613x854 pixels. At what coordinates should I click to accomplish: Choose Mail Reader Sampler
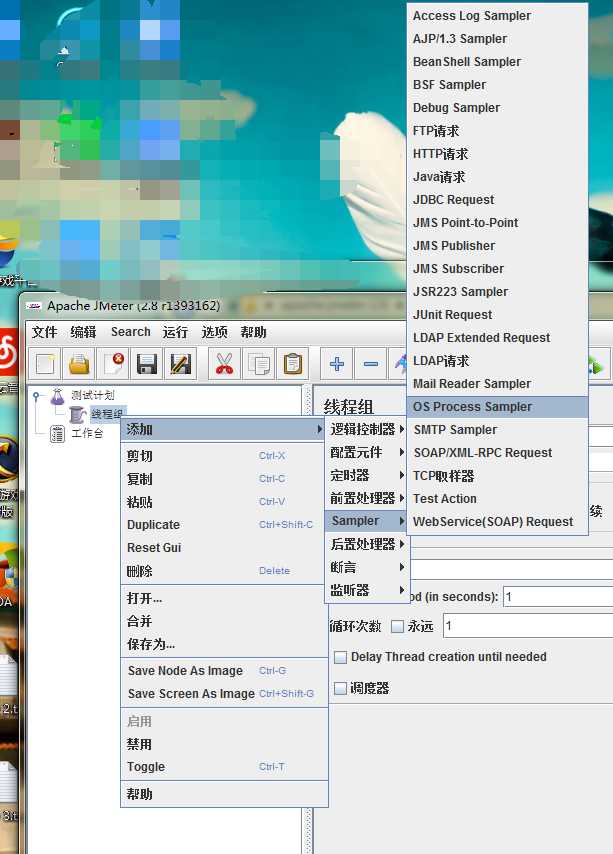(x=497, y=384)
